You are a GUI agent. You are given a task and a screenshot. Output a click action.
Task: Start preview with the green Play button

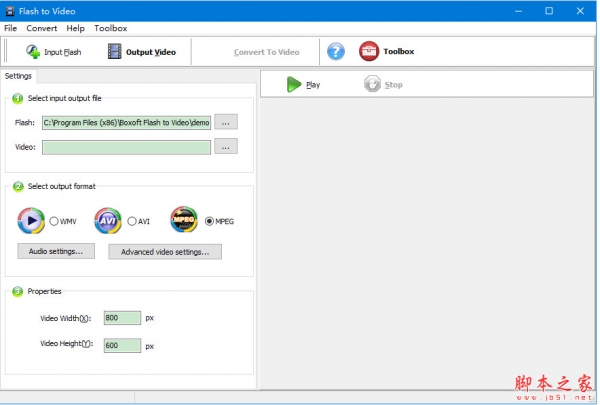coord(303,84)
